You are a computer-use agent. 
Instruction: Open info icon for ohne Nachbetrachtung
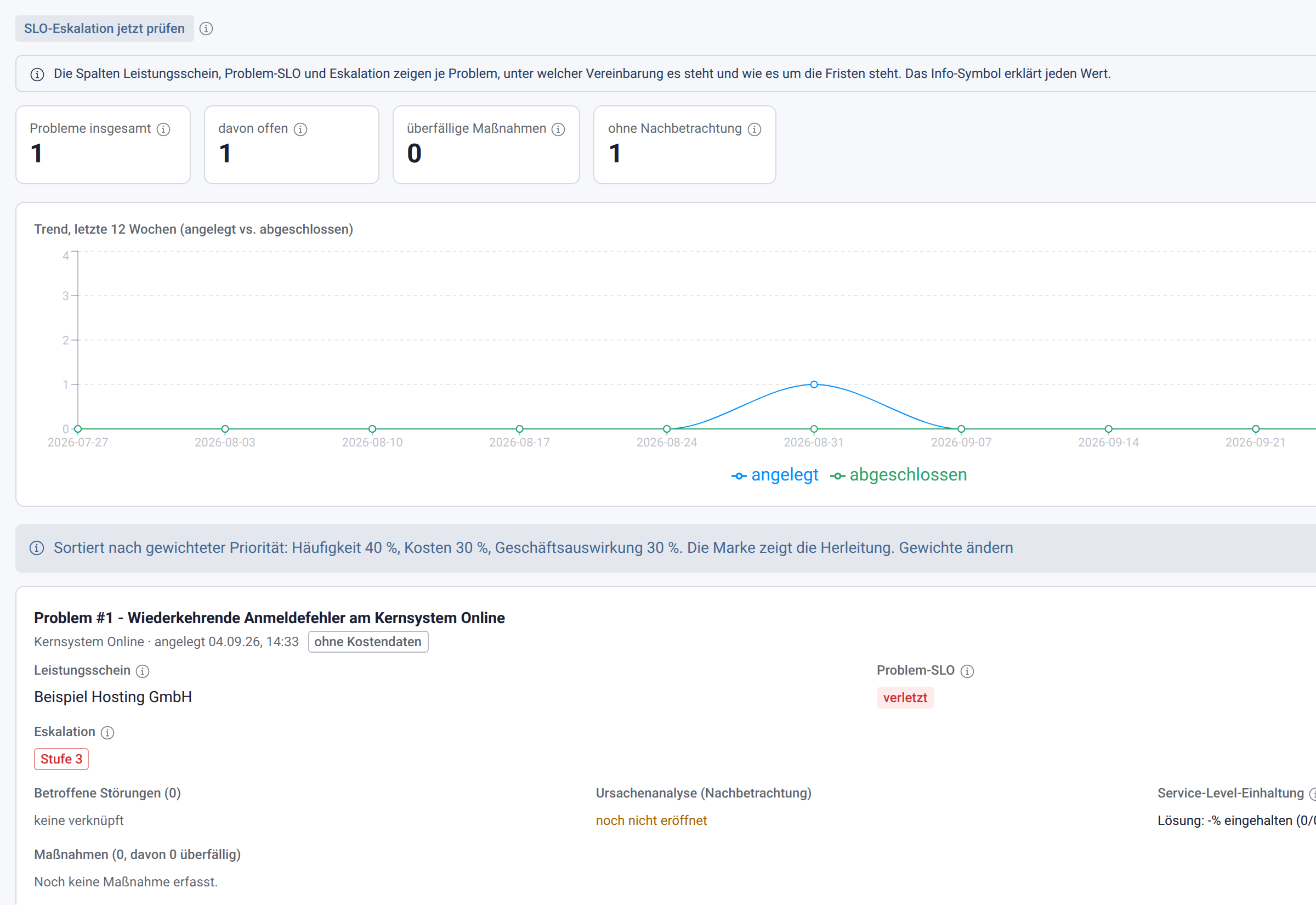pyautogui.click(x=755, y=129)
